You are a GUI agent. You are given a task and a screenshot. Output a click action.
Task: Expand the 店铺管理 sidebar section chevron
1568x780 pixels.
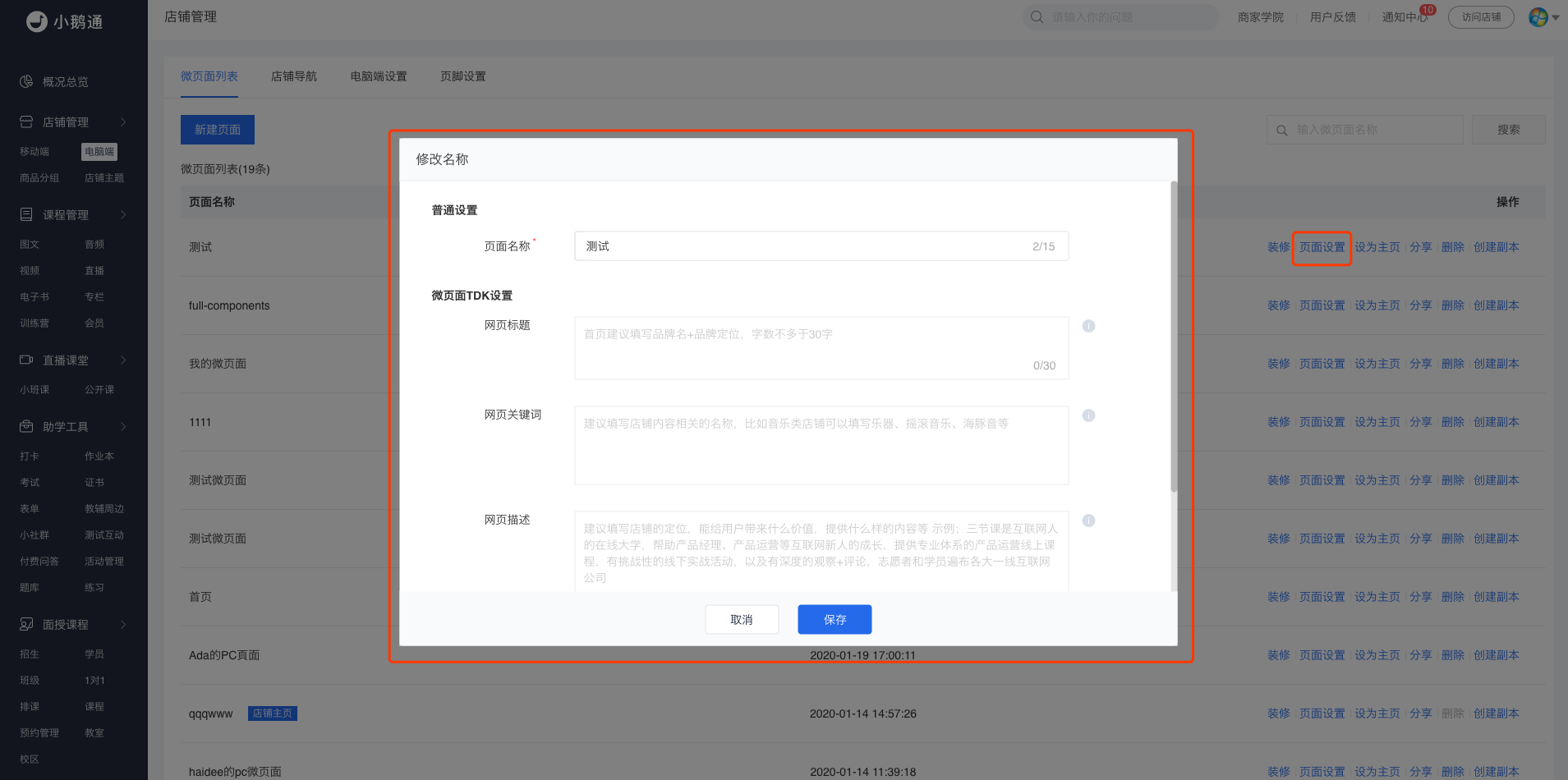coord(123,122)
